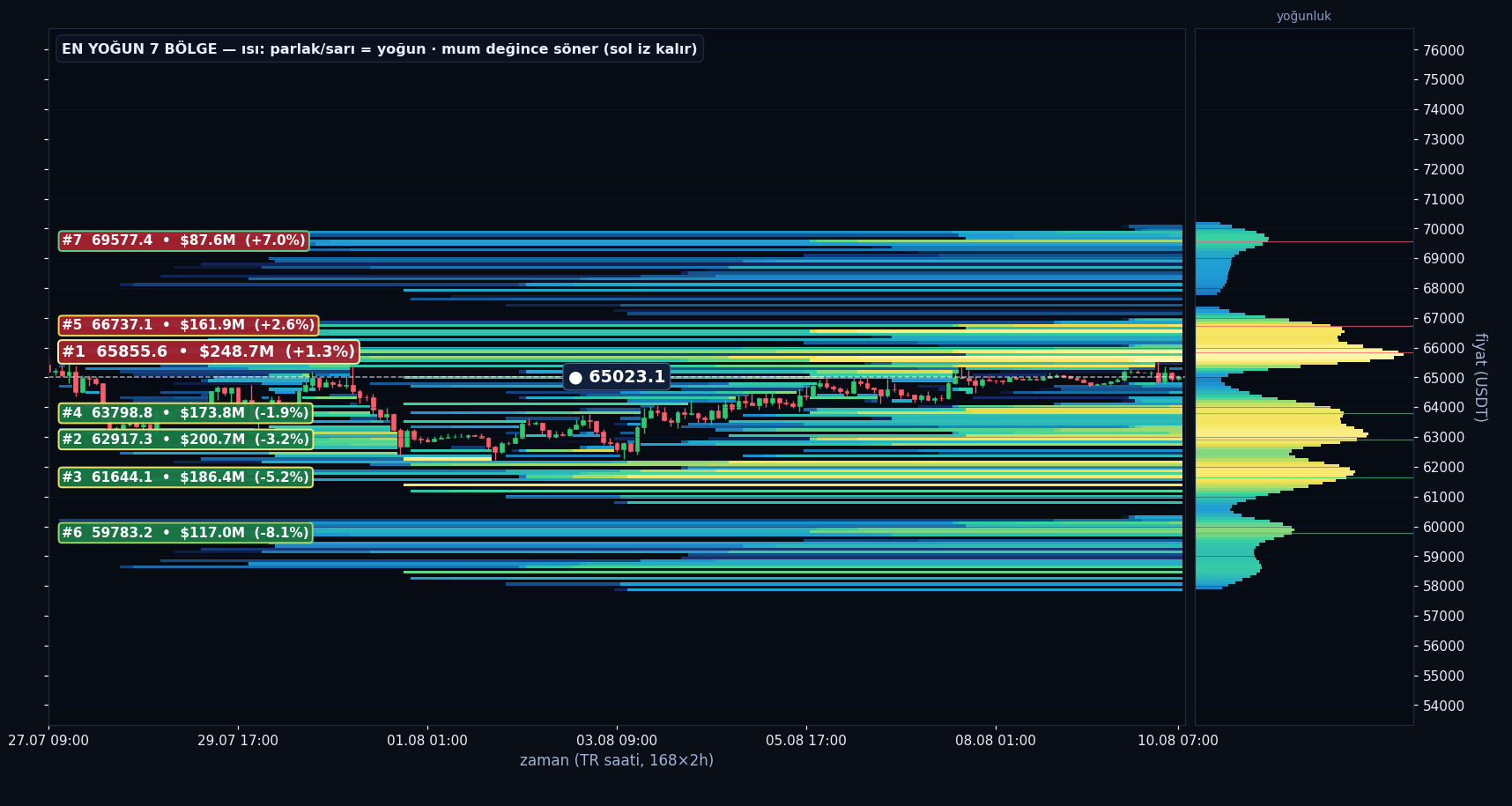
Task: Click the 54000 price tick label
Action: (x=1443, y=706)
